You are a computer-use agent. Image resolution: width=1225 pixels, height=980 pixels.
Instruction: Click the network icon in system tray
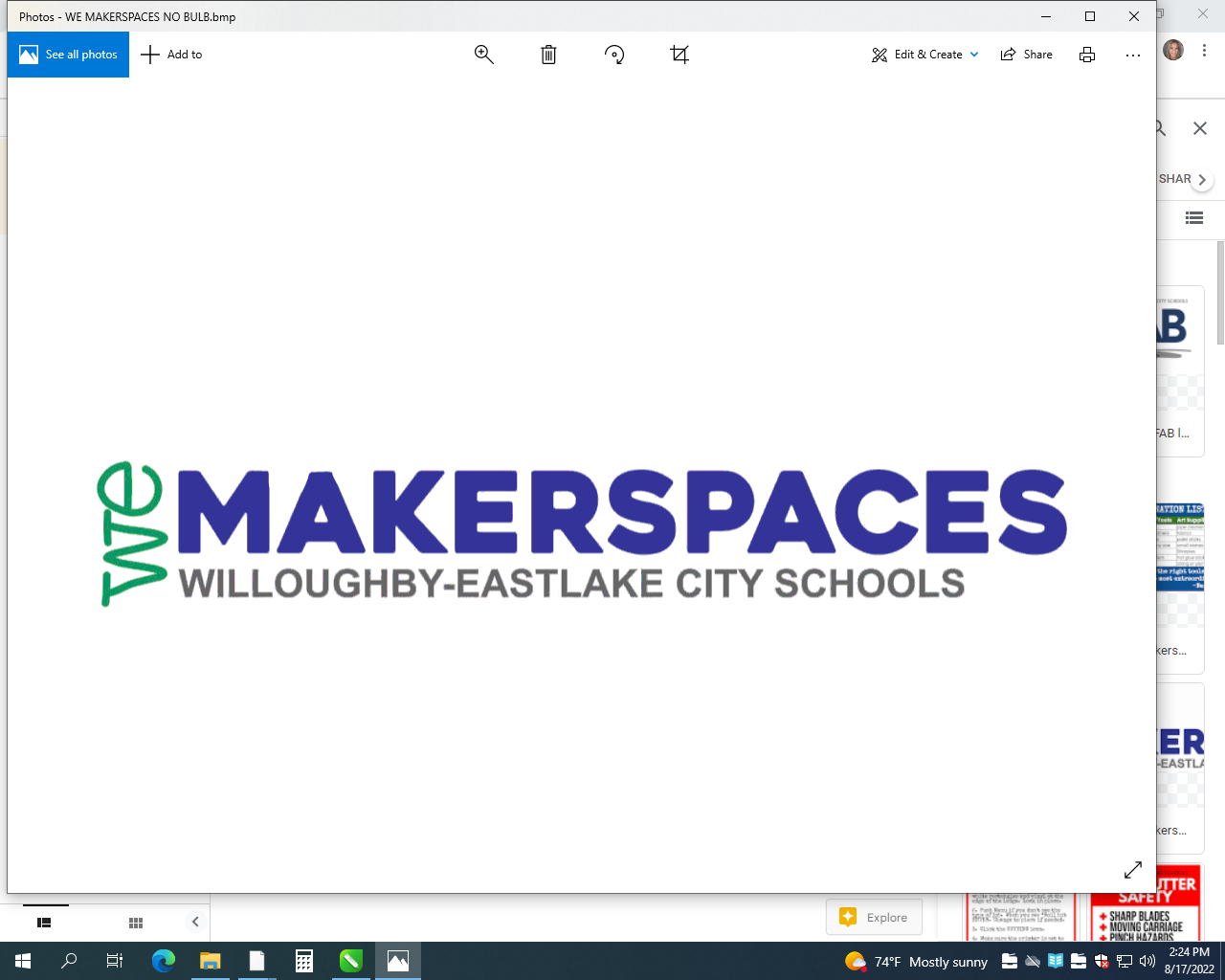[x=1125, y=961]
